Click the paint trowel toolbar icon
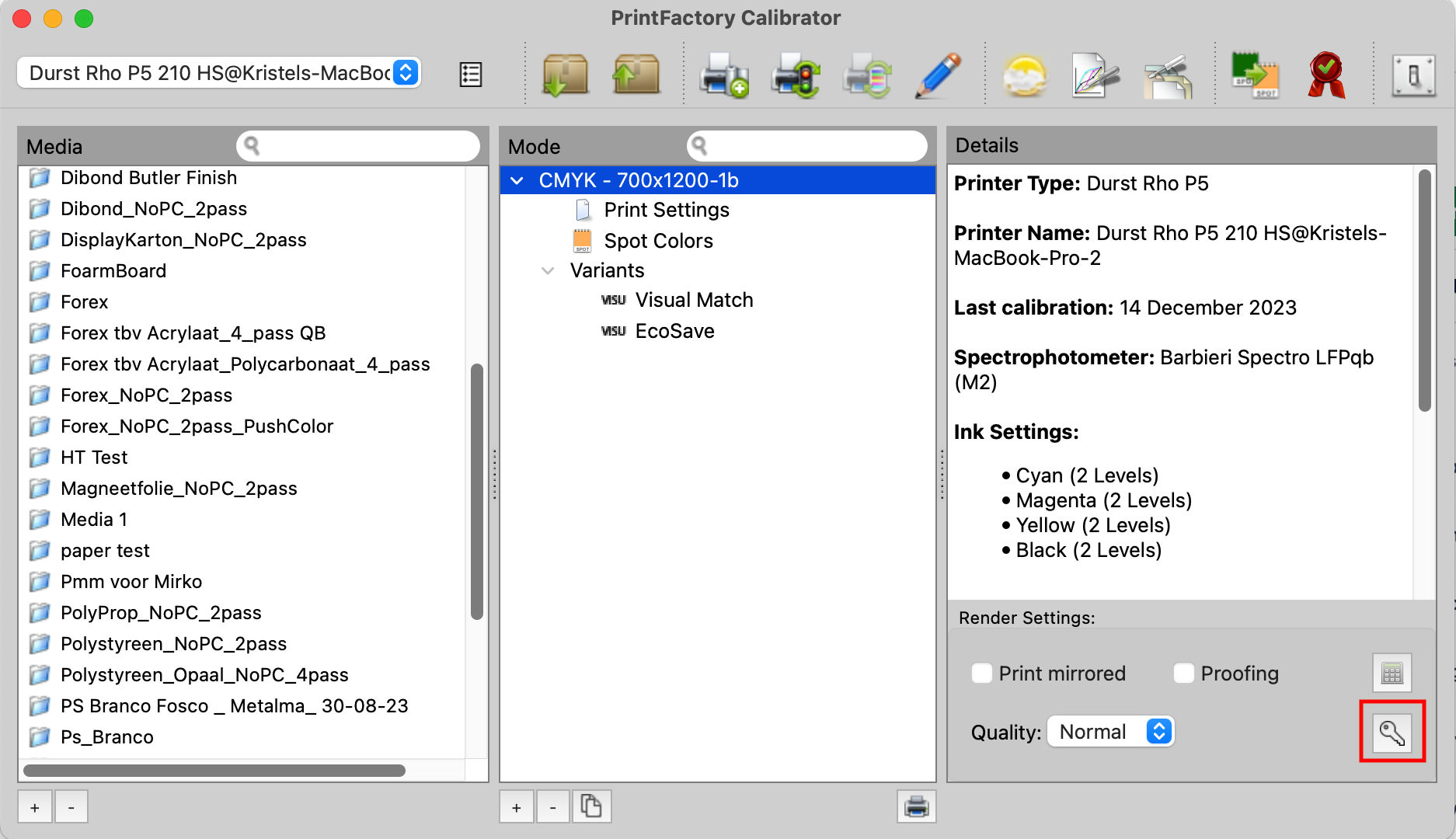The image size is (1456, 839). [x=1168, y=75]
